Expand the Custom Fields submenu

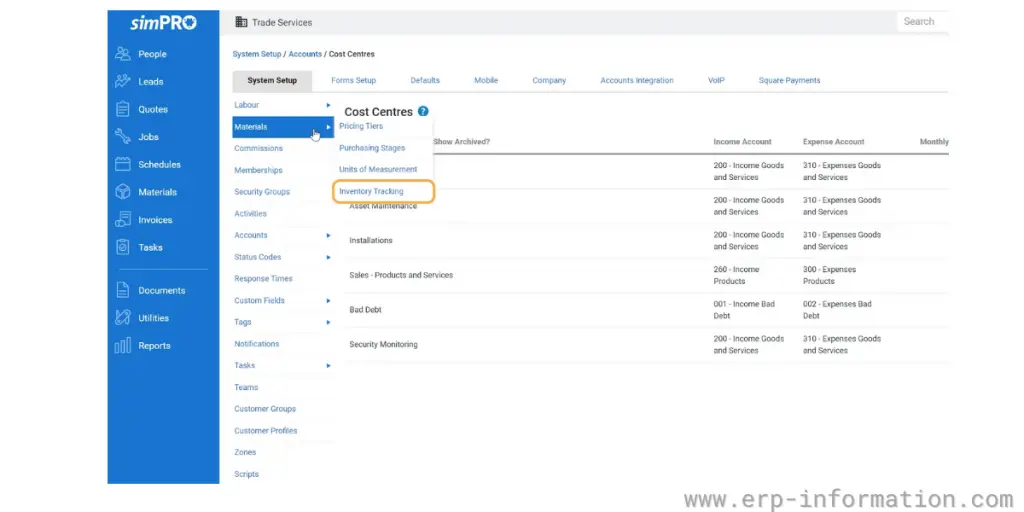point(328,301)
